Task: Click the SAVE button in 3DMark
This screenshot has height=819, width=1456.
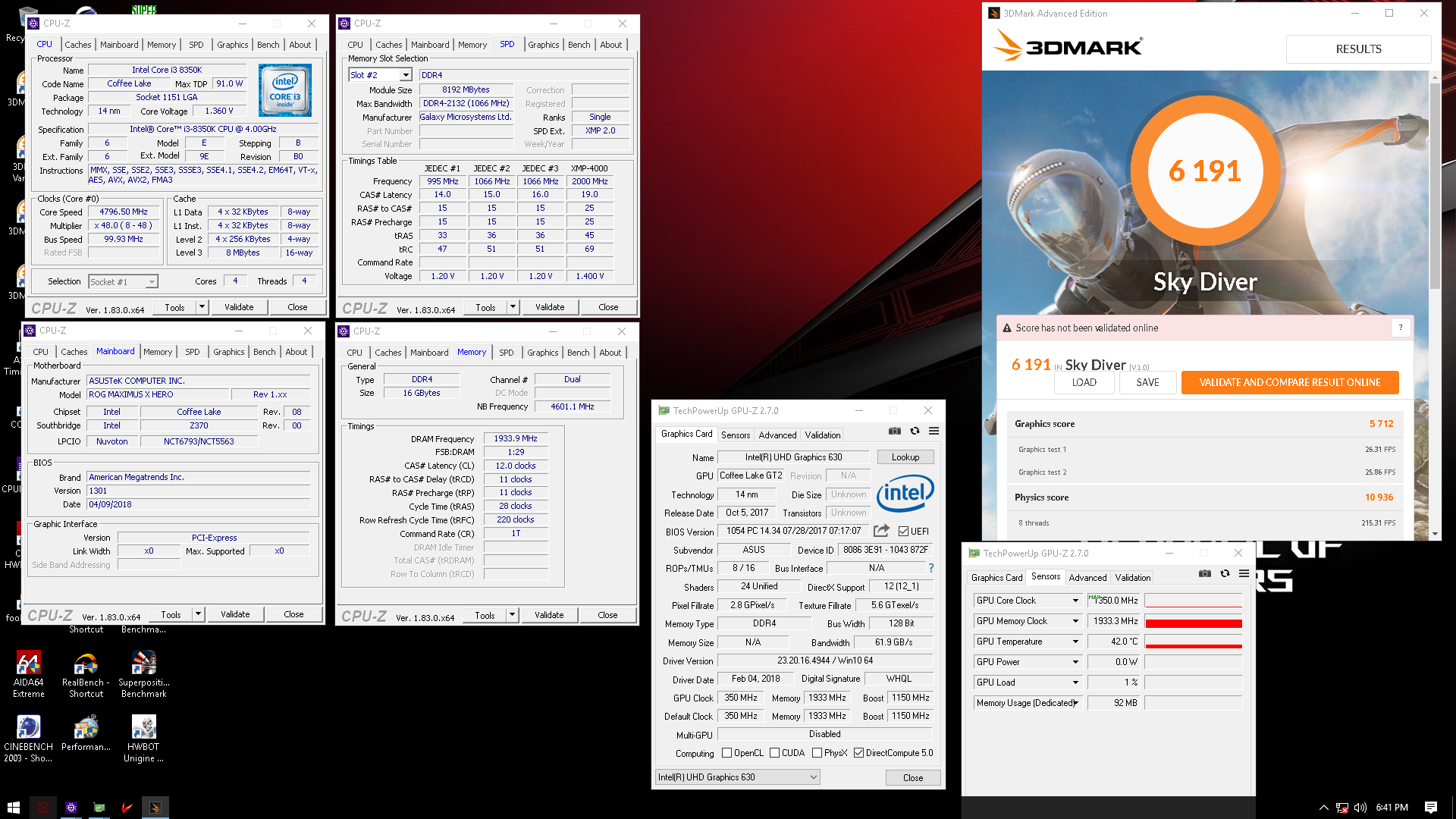Action: (x=1147, y=383)
